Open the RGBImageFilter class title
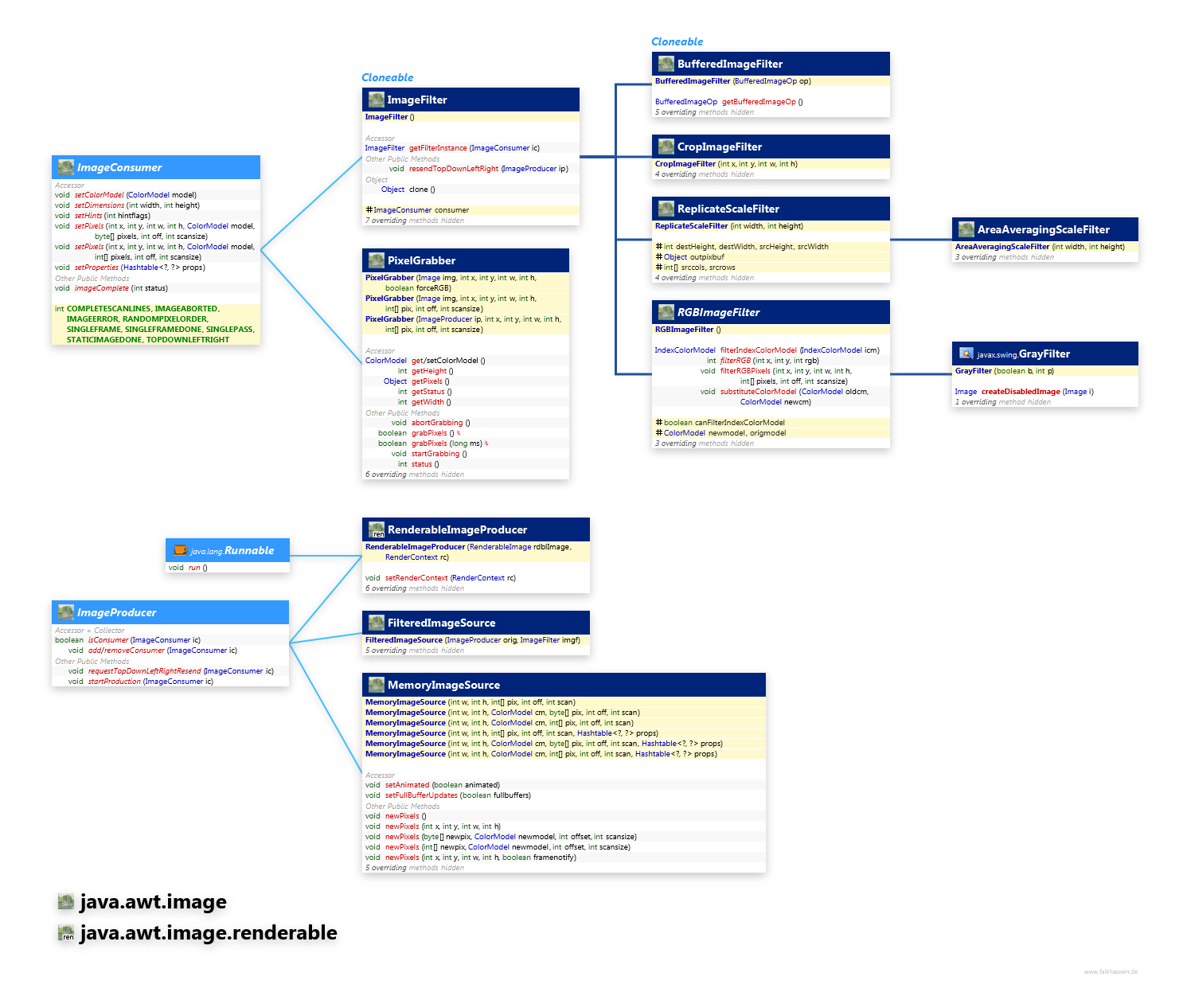Image resolution: width=1183 pixels, height=1008 pixels. [x=718, y=312]
